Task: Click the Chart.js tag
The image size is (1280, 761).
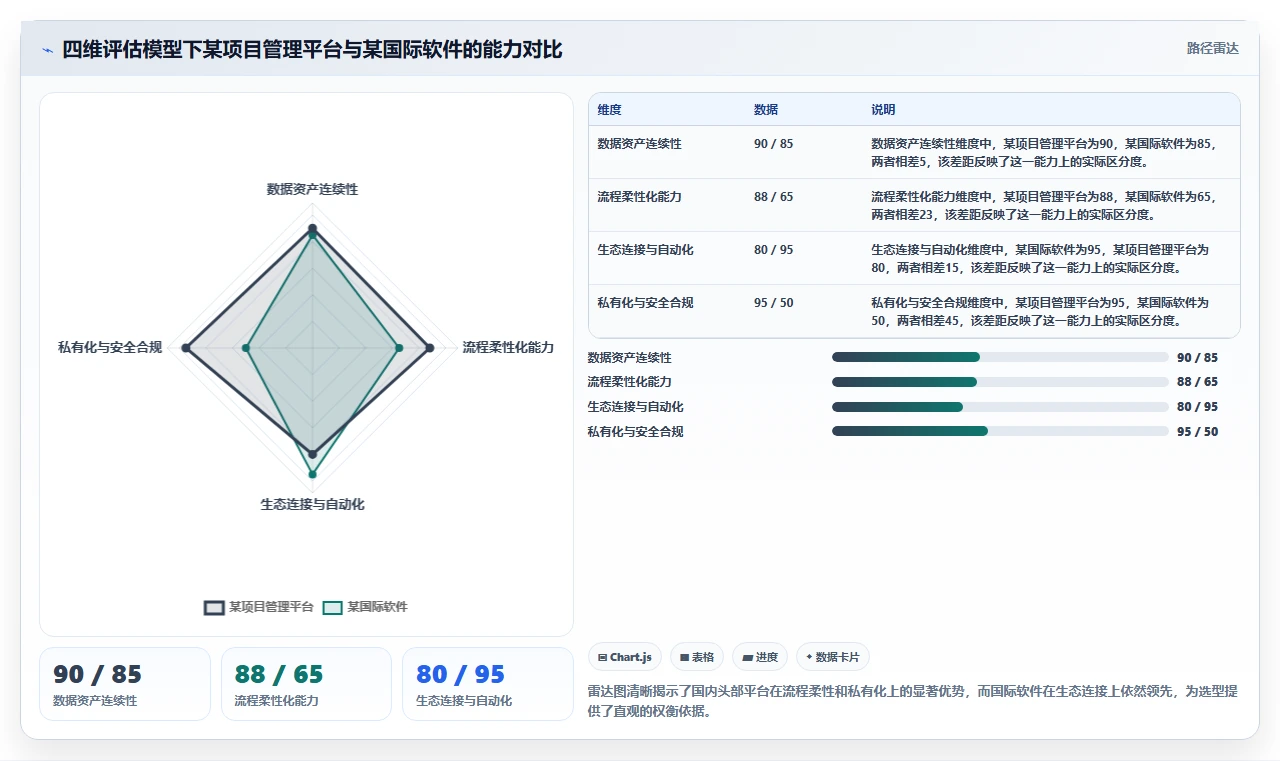Action: 625,657
